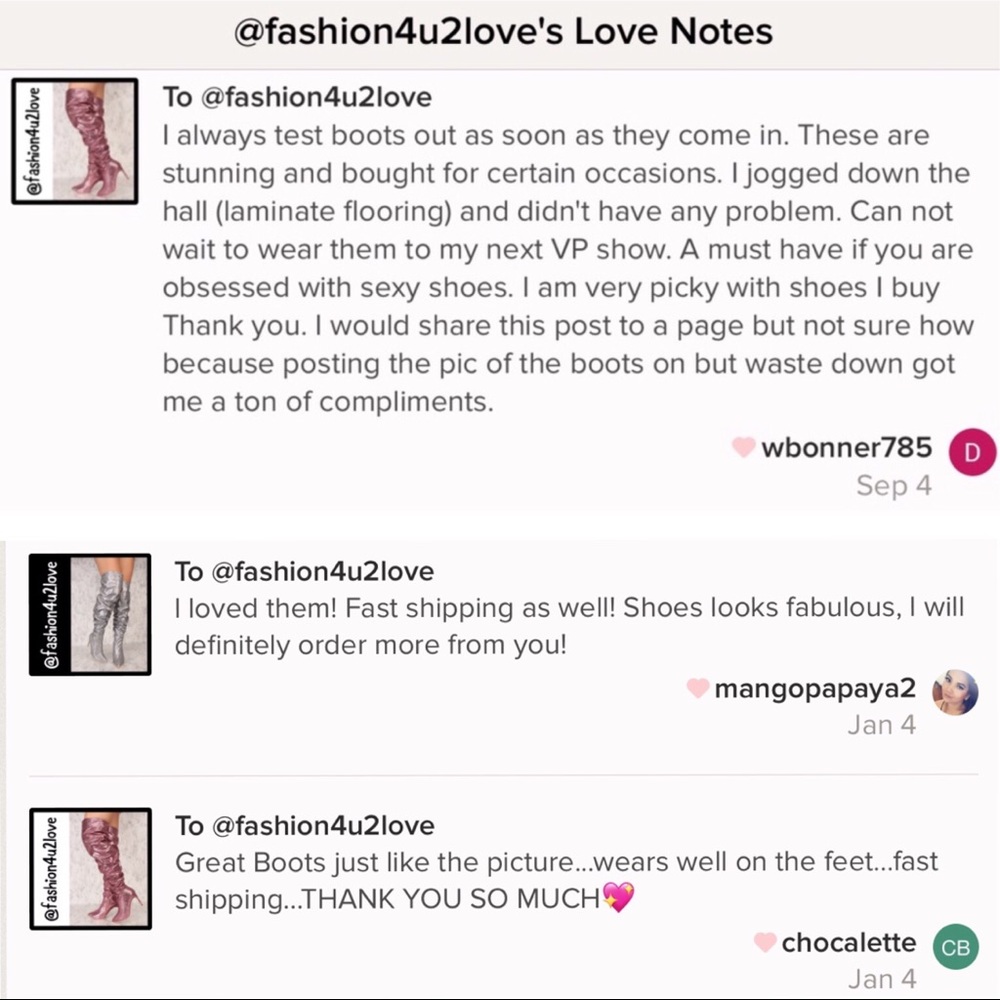1000x1000 pixels.
Task: Click the Jan 4 date under mangopapaya2
Action: point(881,725)
